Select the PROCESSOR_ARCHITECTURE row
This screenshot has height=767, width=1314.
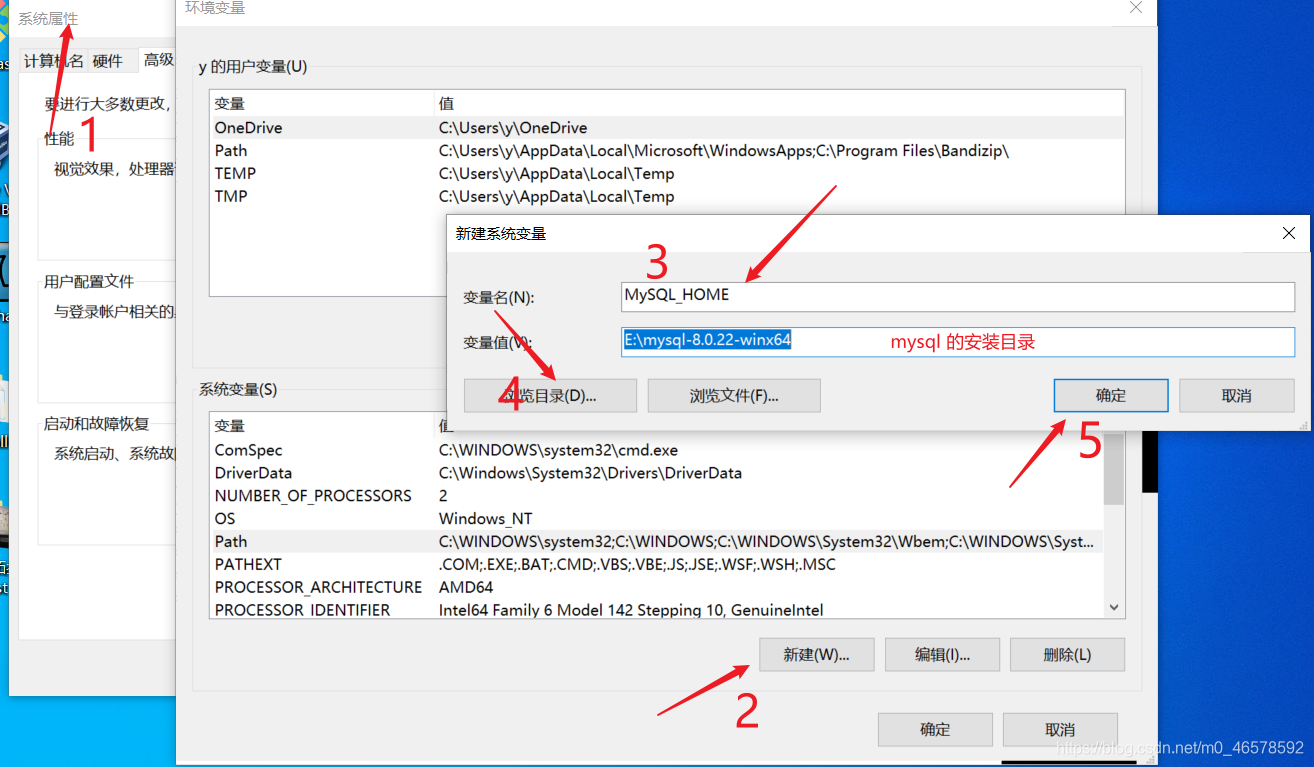click(657, 587)
